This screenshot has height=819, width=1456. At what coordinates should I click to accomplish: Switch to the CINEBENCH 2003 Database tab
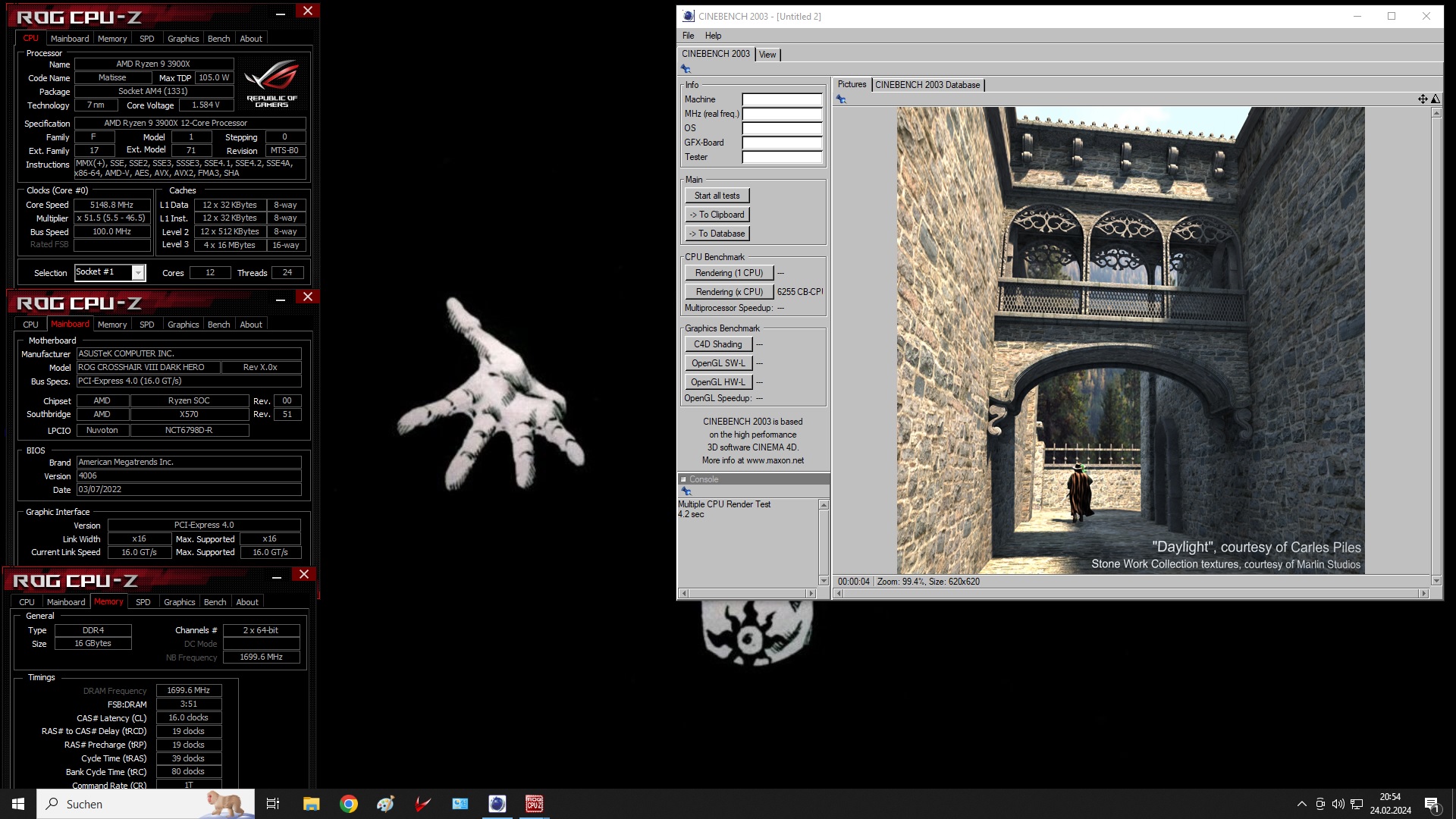coord(927,85)
